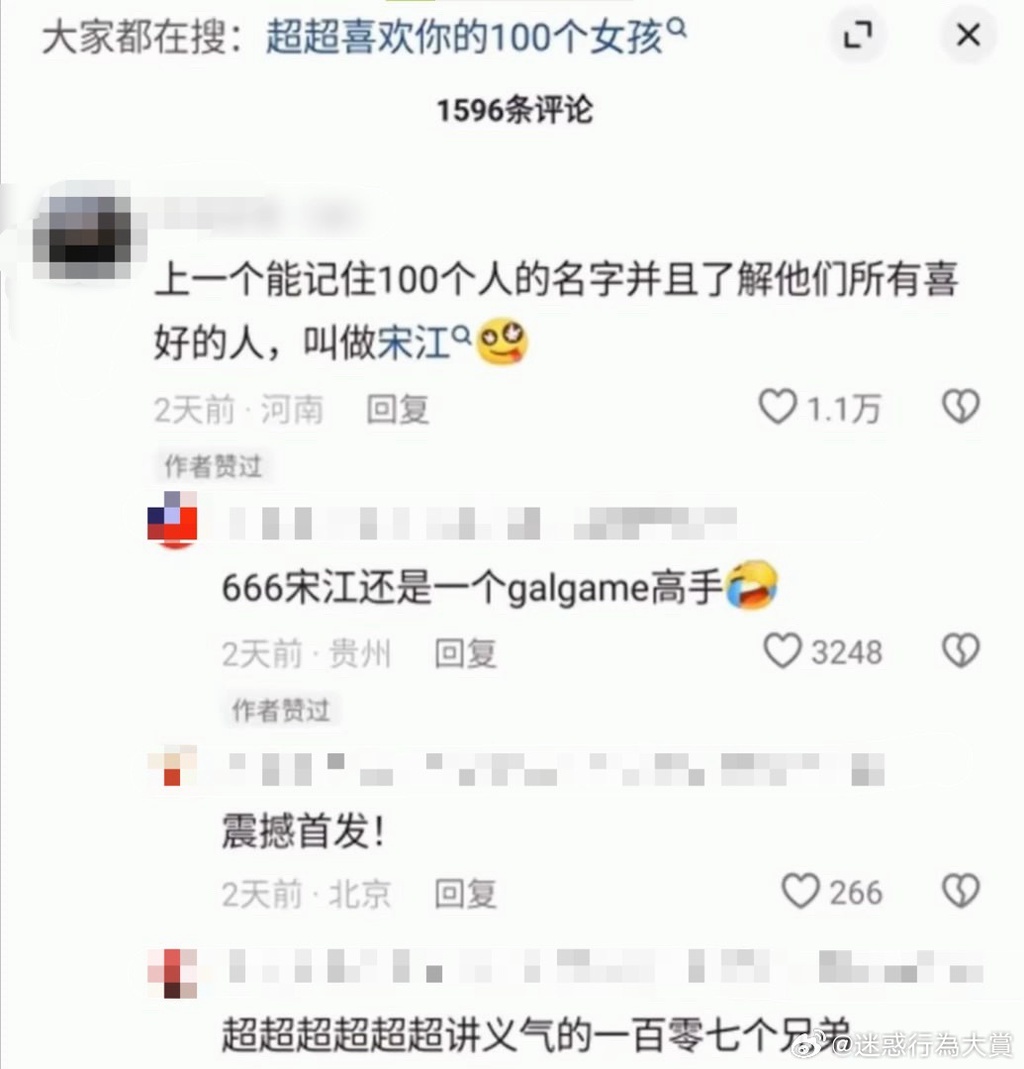Dislike the 震撼首发 comment from 北京
This screenshot has width=1024, height=1069.
pyautogui.click(x=961, y=891)
